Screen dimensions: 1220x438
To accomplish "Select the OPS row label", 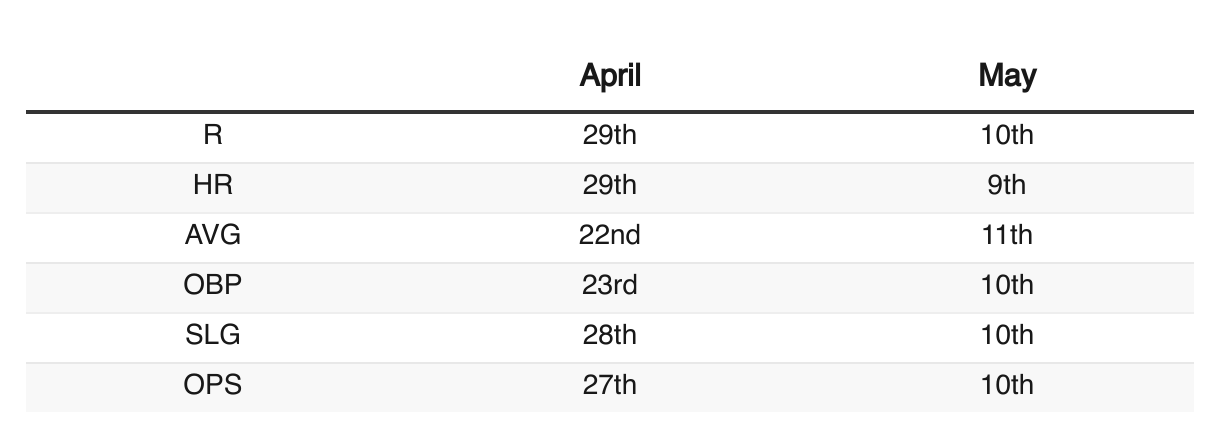I will pyautogui.click(x=213, y=386).
